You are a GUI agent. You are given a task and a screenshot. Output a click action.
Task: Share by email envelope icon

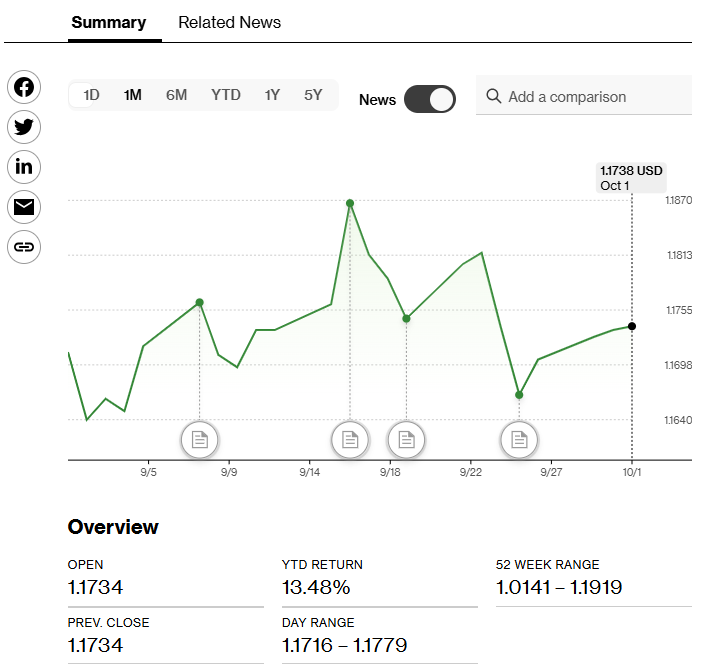[x=24, y=207]
